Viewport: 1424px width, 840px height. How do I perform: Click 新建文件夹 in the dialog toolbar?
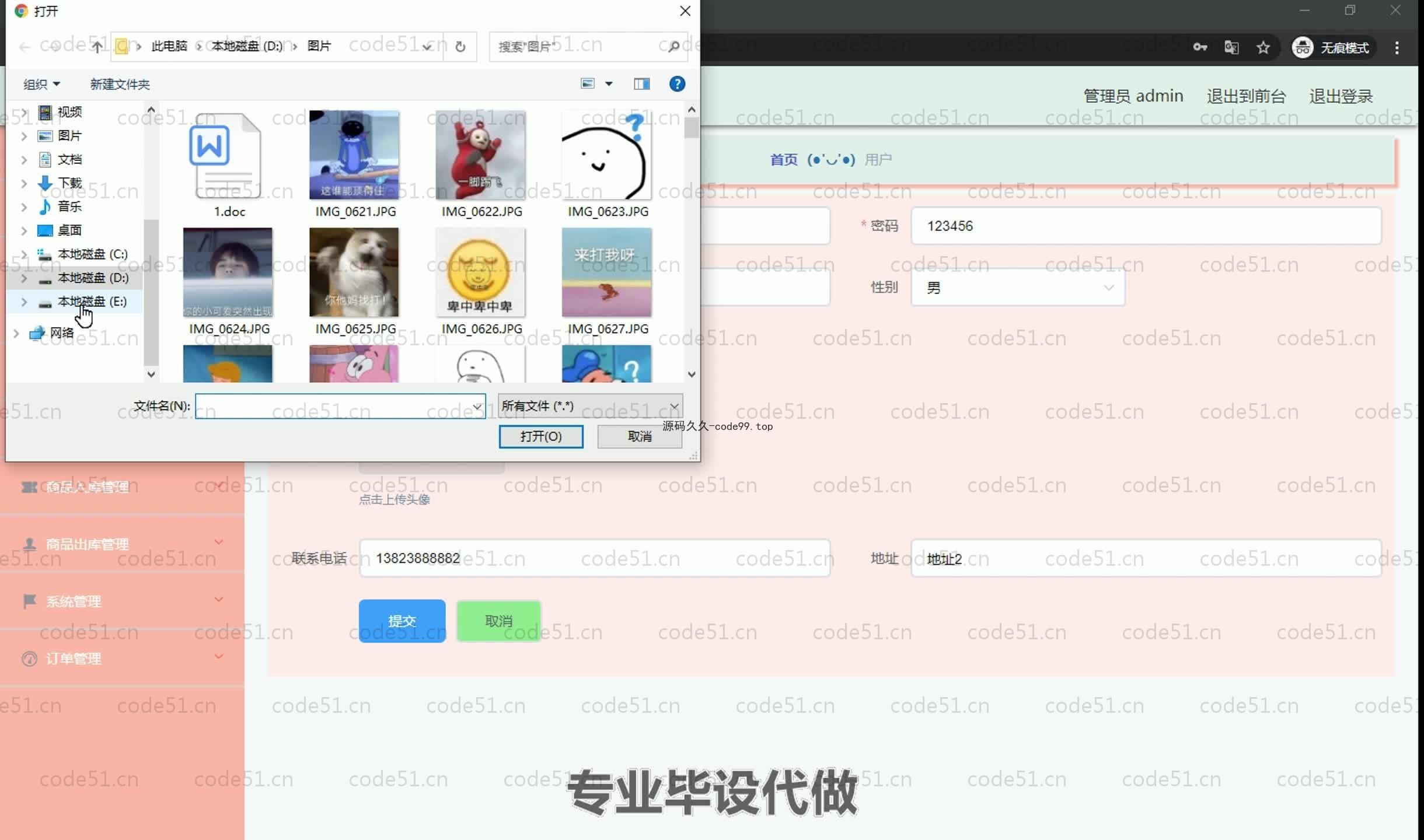120,85
